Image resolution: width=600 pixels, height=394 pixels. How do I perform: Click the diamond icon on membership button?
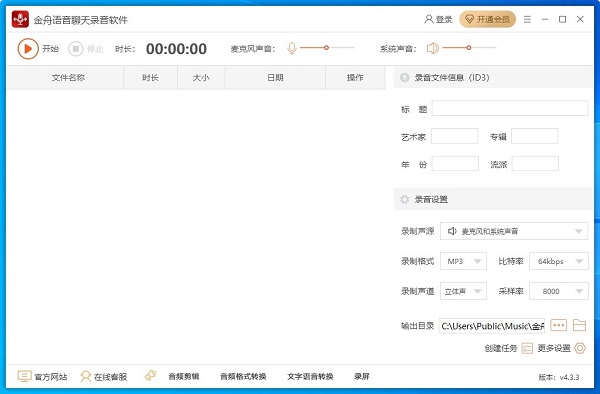(x=470, y=19)
